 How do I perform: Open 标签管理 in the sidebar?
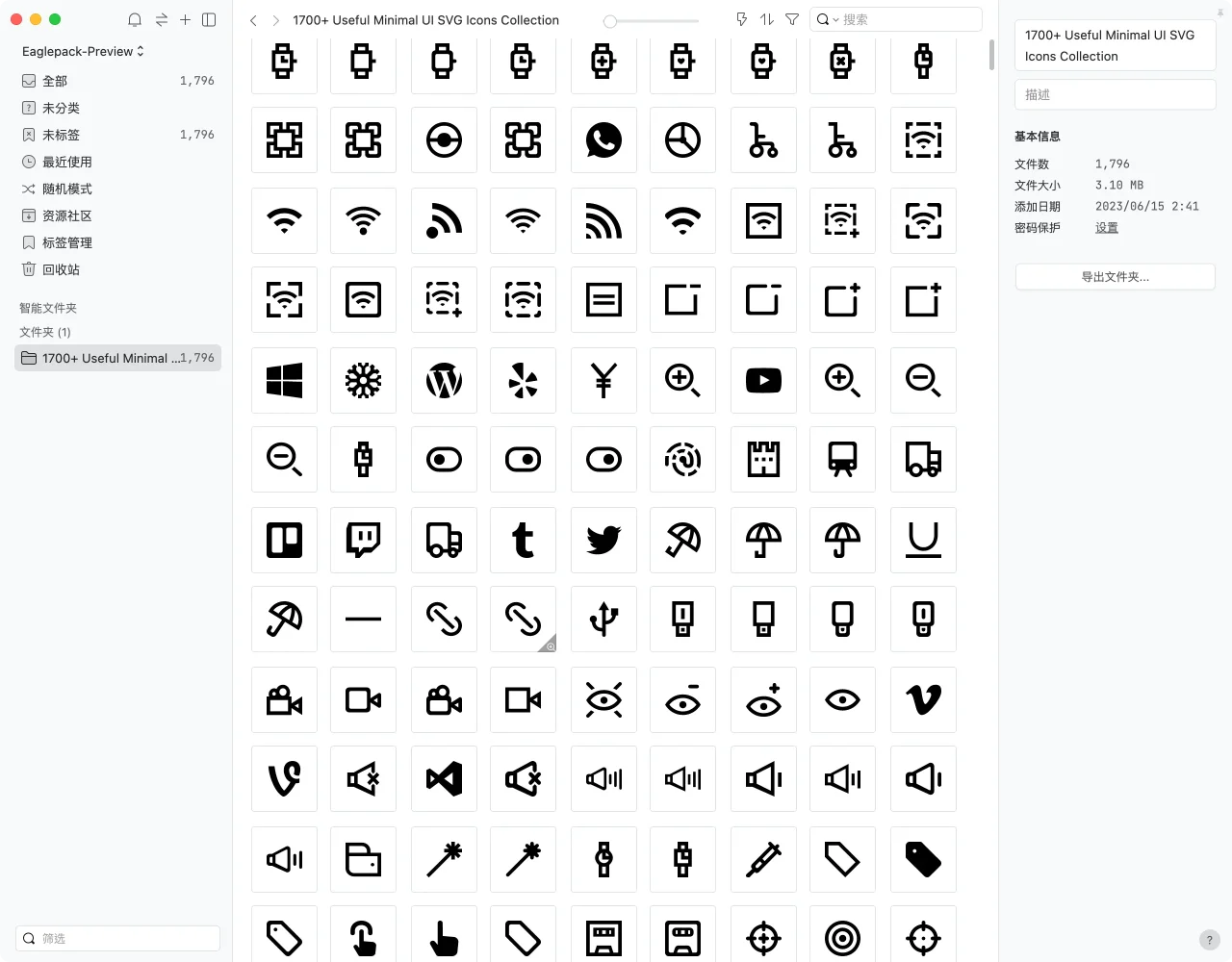click(118, 242)
